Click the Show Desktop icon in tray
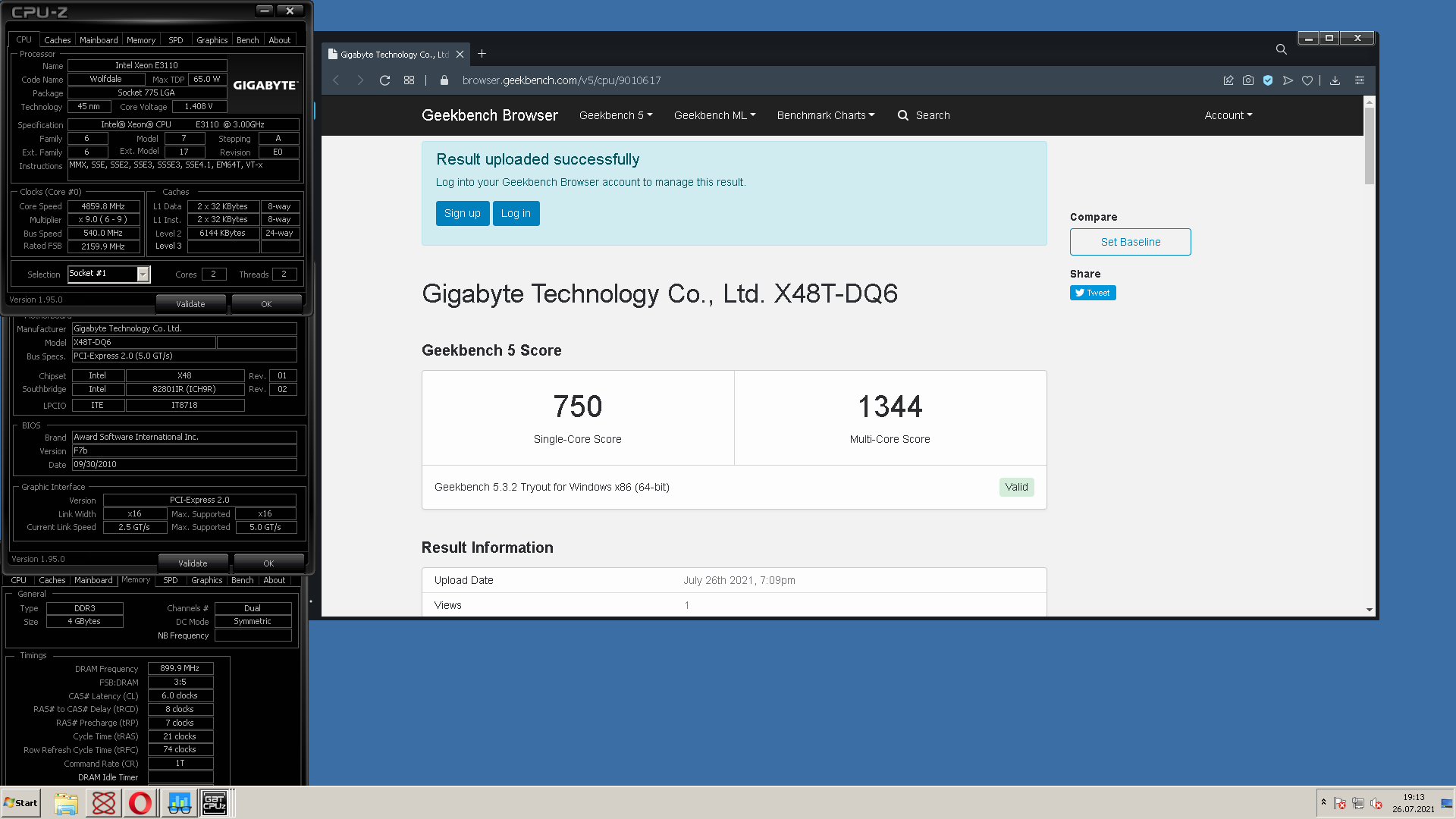Viewport: 1456px width, 819px height. coord(1447,804)
